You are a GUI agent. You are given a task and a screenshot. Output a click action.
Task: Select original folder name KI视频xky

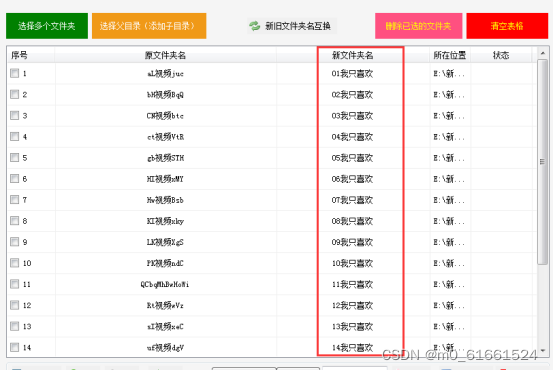click(x=165, y=221)
